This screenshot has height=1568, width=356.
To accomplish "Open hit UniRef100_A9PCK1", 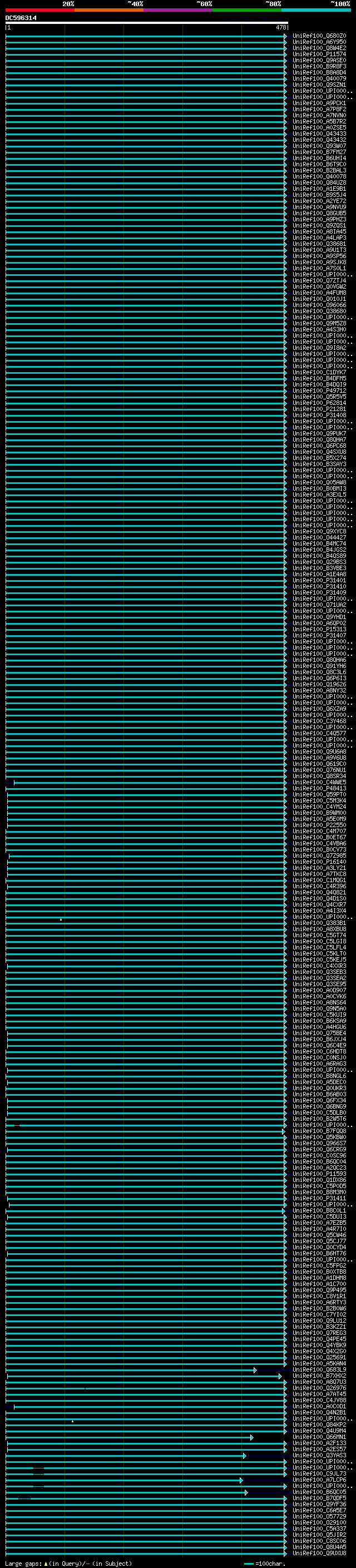I will [x=319, y=103].
